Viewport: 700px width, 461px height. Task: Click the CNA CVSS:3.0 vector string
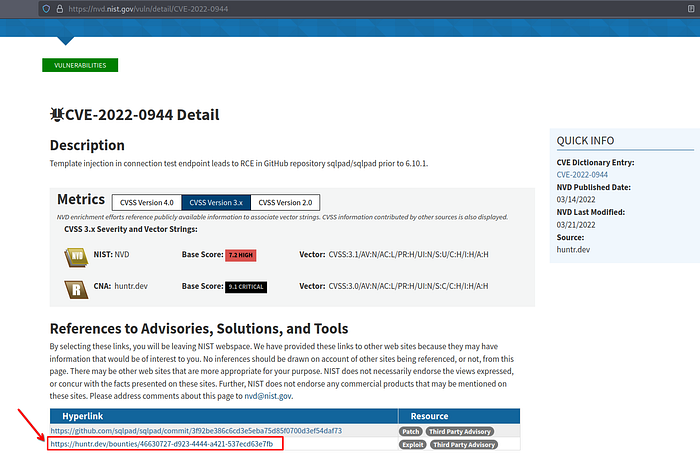408,286
